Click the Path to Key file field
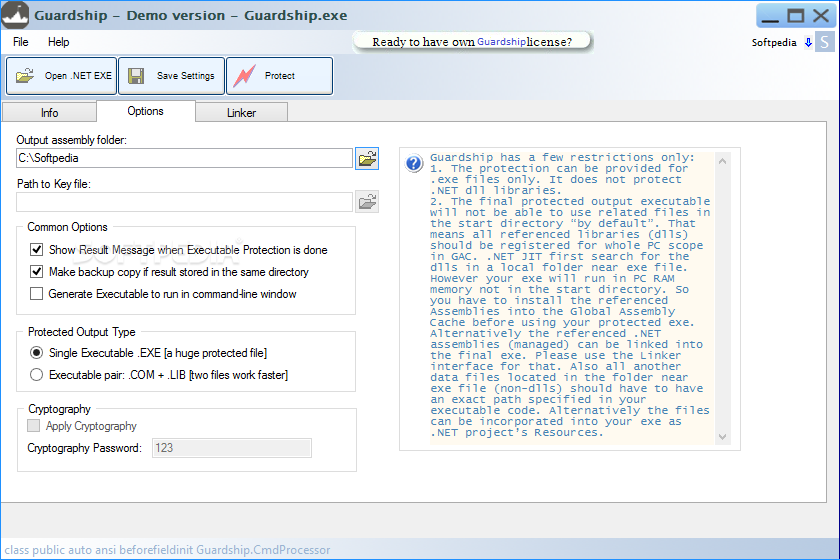The image size is (840, 560). tap(184, 202)
